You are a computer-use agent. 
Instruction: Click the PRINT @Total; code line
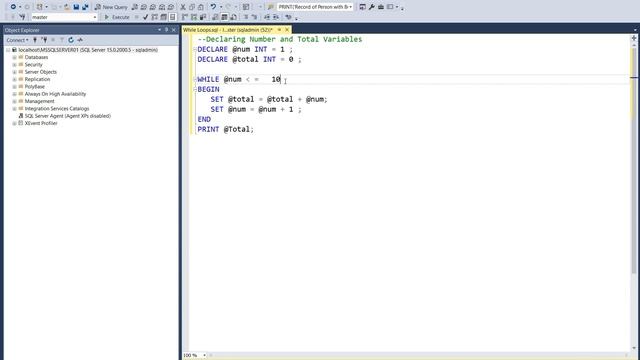tap(225, 129)
